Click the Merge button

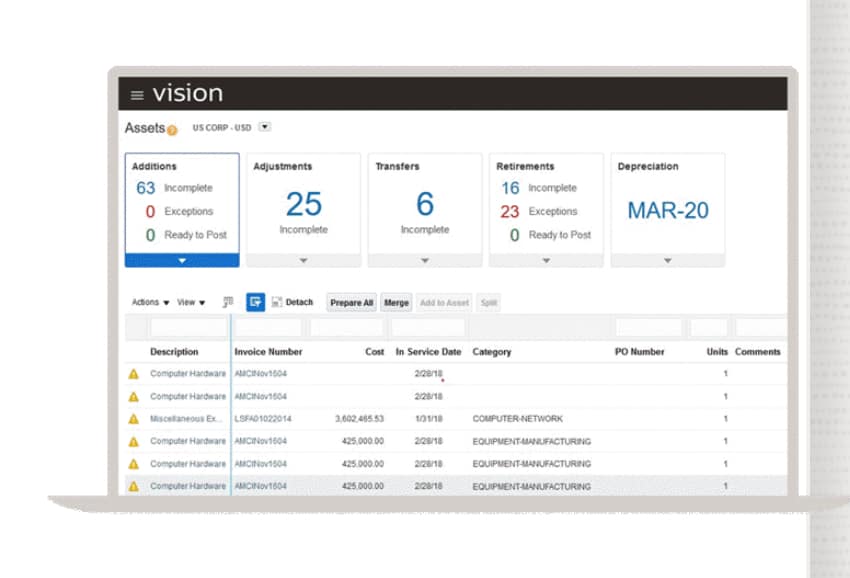point(396,303)
